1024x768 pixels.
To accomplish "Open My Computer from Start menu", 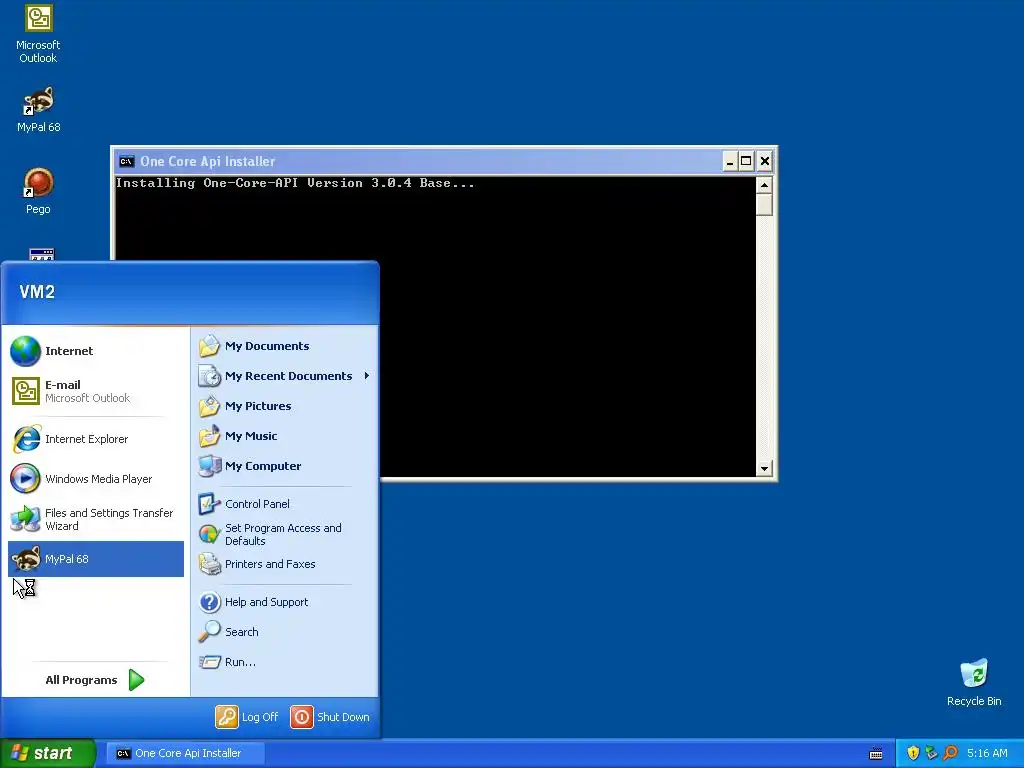I will [284, 466].
